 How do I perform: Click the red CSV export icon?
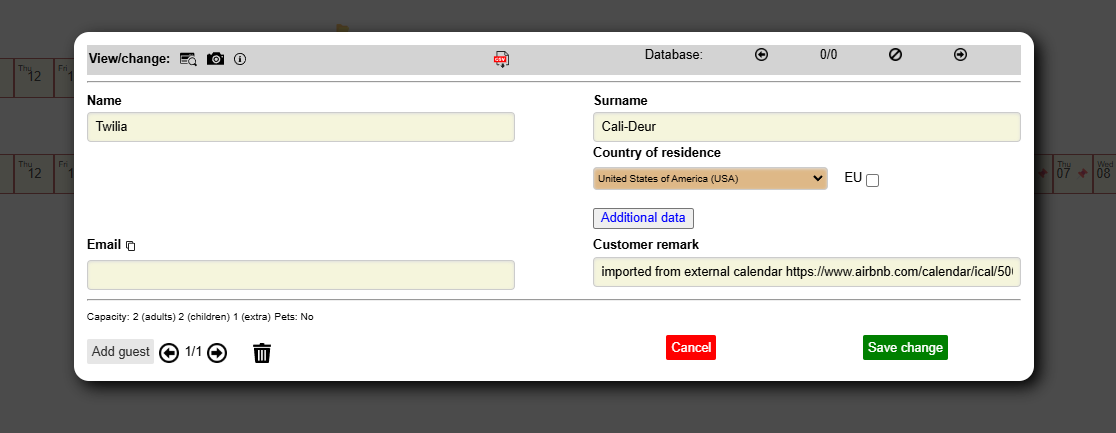click(501, 59)
